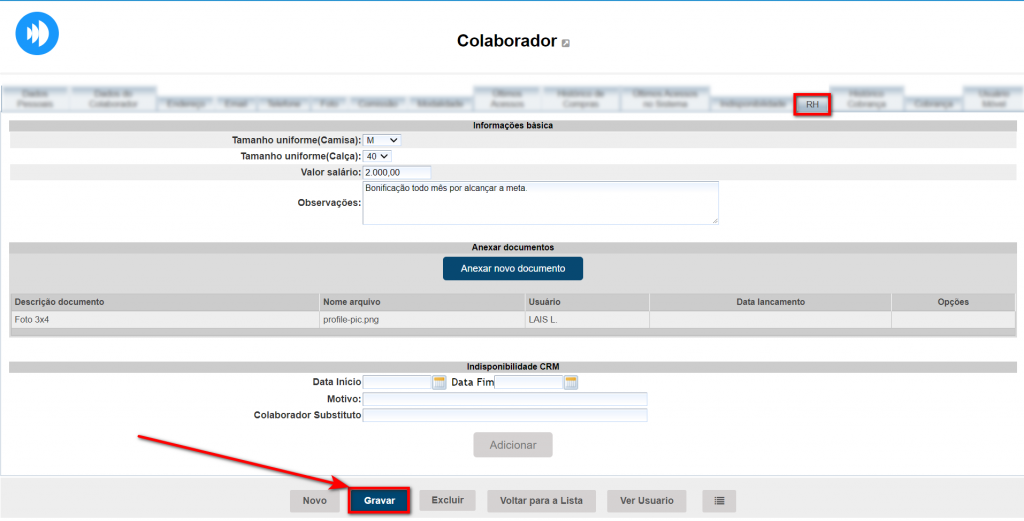This screenshot has height=521, width=1024.
Task: Click Anexar novo documento button
Action: (512, 269)
